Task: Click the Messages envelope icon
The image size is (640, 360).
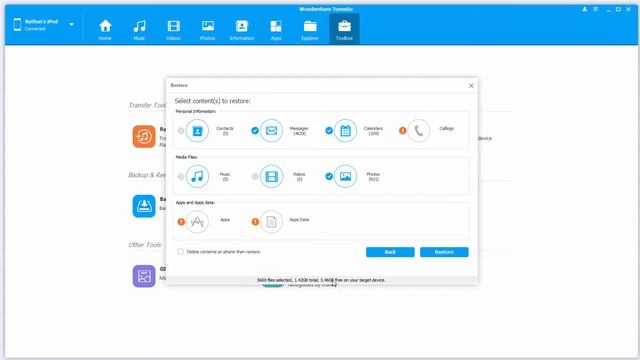Action: [x=271, y=131]
